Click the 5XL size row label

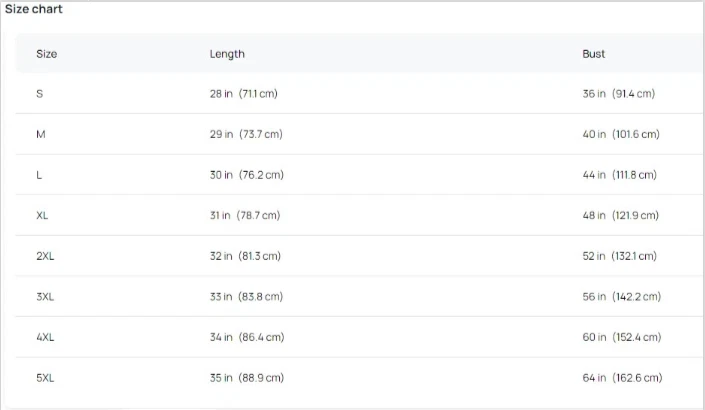click(x=45, y=378)
